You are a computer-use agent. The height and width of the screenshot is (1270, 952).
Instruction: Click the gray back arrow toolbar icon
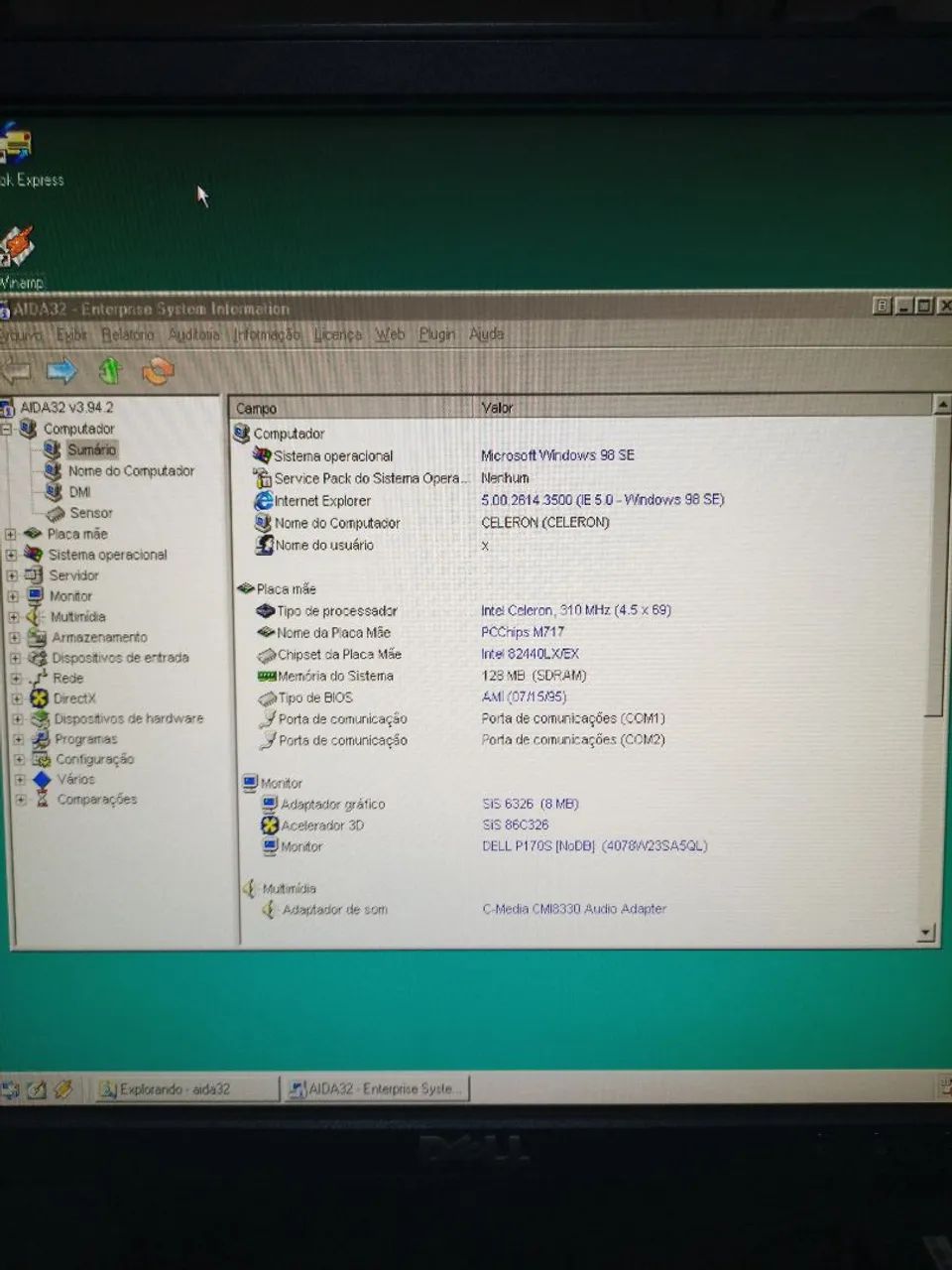15,372
